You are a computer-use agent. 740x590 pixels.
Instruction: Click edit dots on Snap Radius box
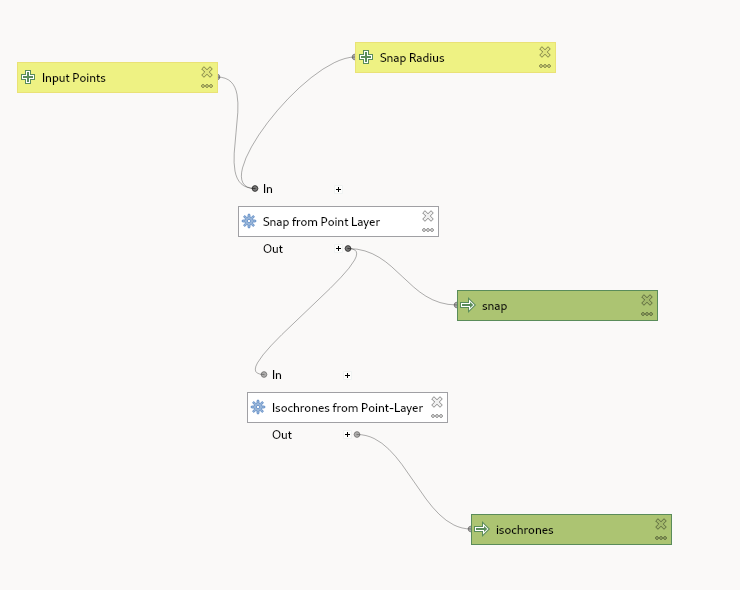click(545, 66)
